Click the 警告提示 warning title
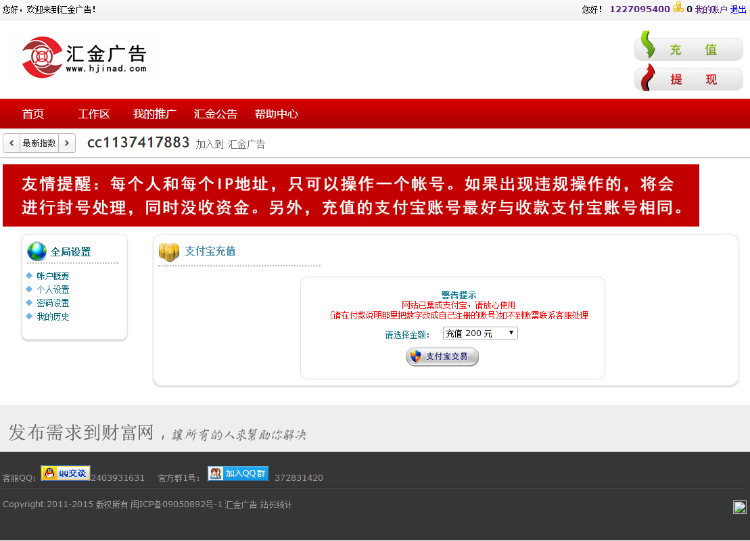 pos(458,295)
